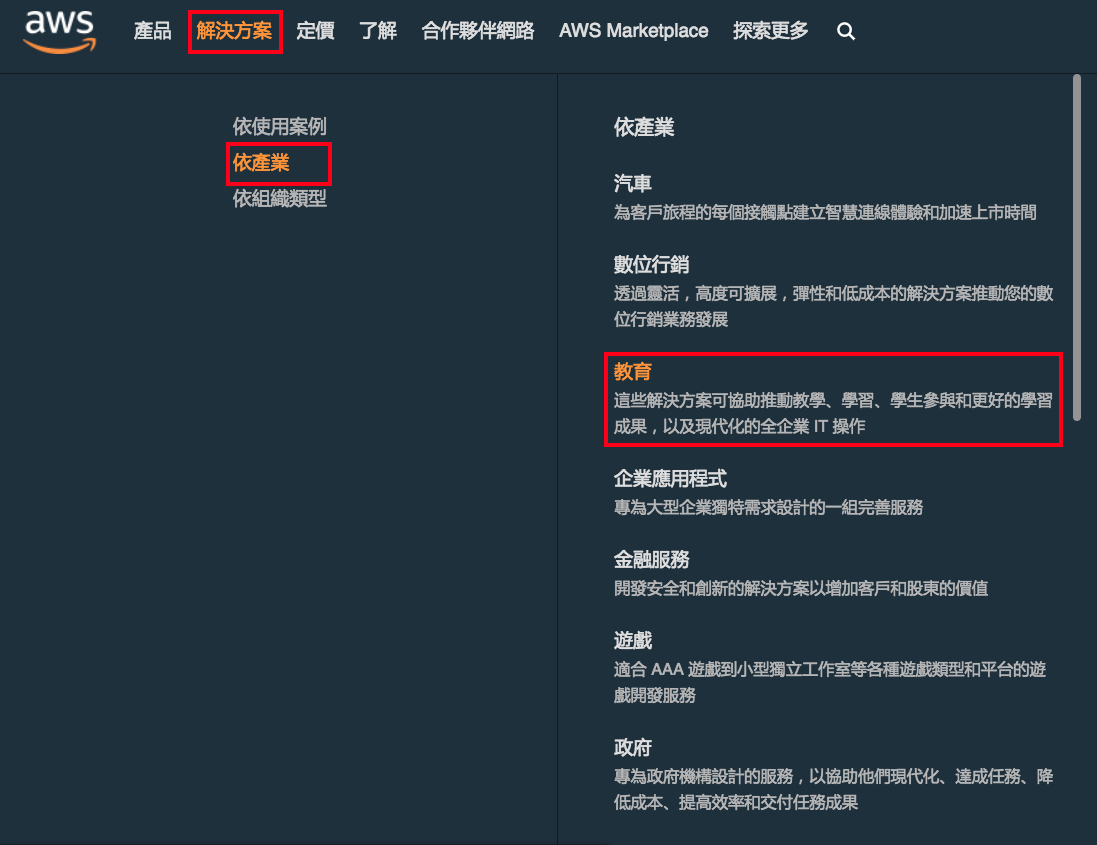The width and height of the screenshot is (1097, 845).
Task: Open the 教育 industry link
Action: tap(632, 371)
